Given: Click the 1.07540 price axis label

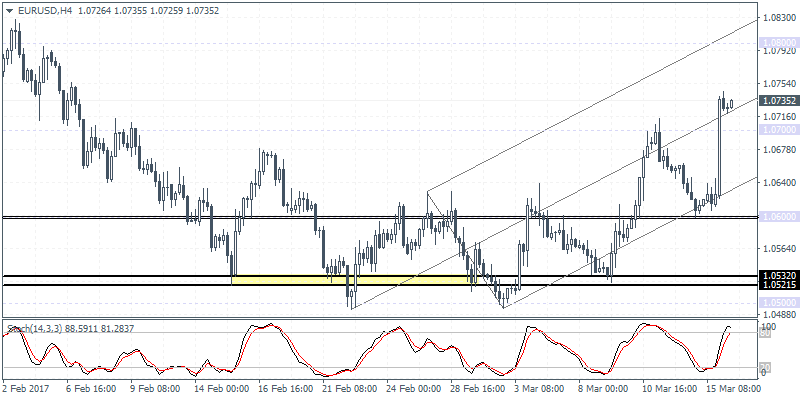Looking at the screenshot, I should pos(778,84).
